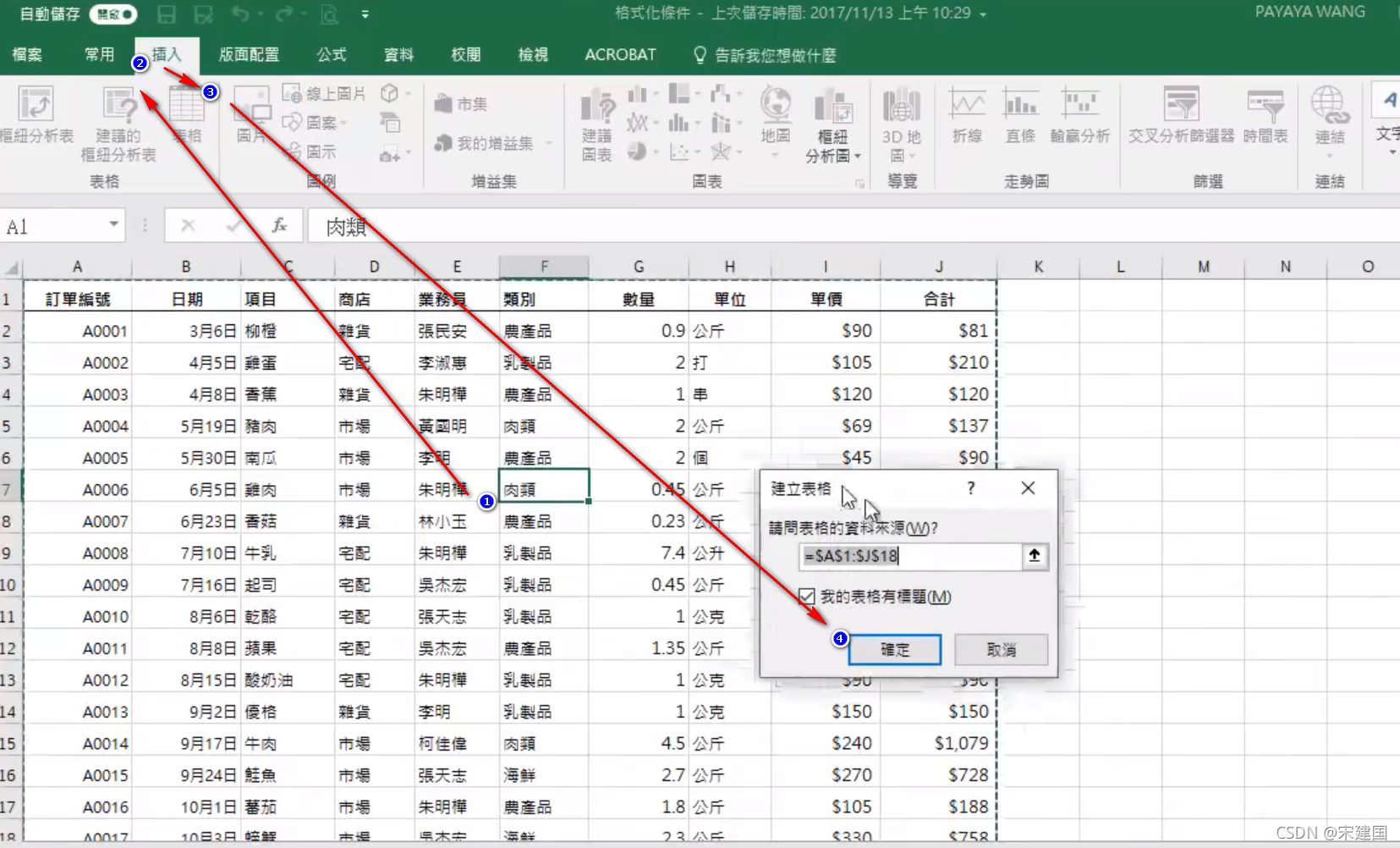Switch to the Review tab

[466, 55]
